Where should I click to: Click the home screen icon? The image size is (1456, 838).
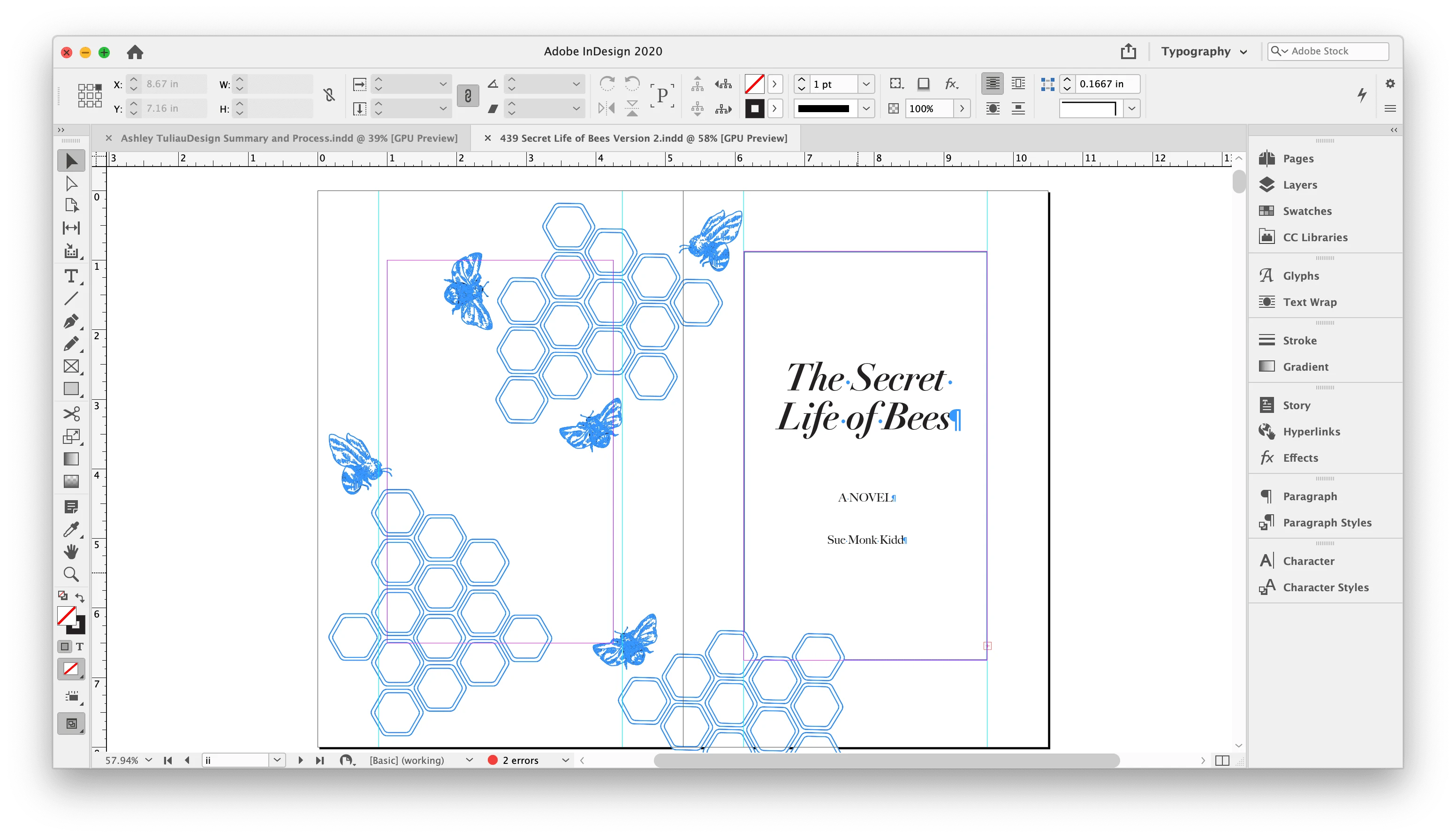[x=135, y=52]
